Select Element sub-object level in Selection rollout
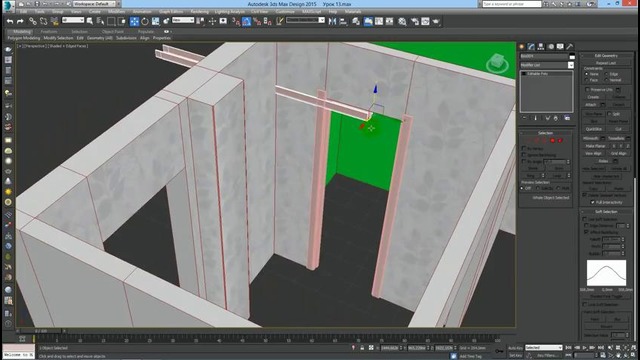Screen dimensions: 640x360 coord(560,140)
